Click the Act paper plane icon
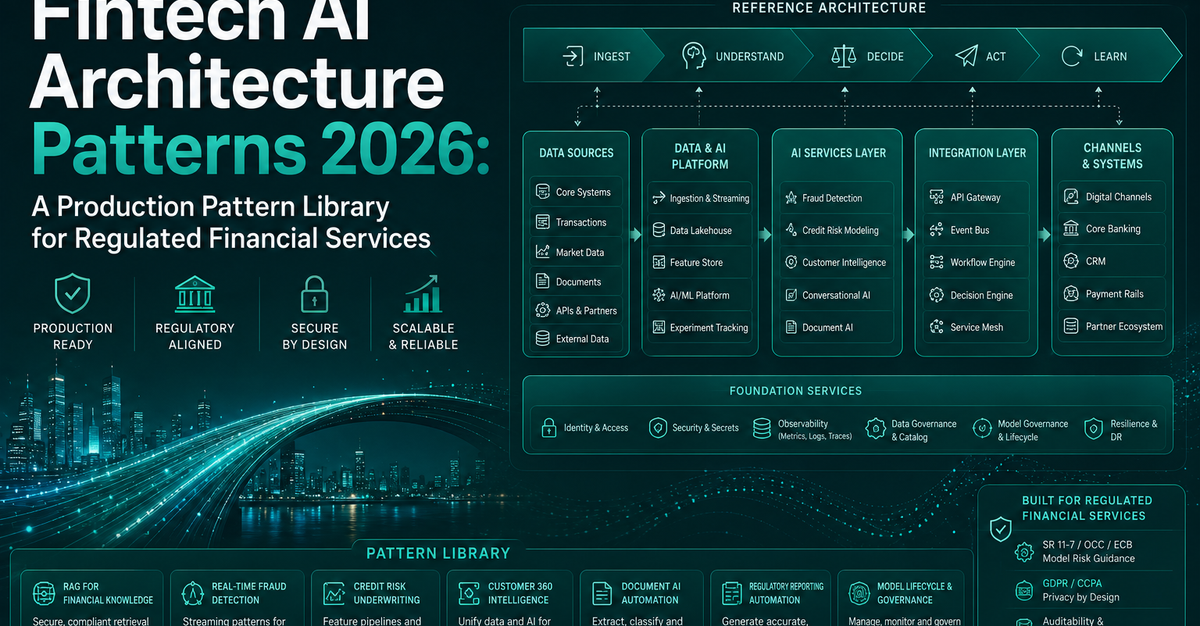The width and height of the screenshot is (1200, 626). (965, 55)
